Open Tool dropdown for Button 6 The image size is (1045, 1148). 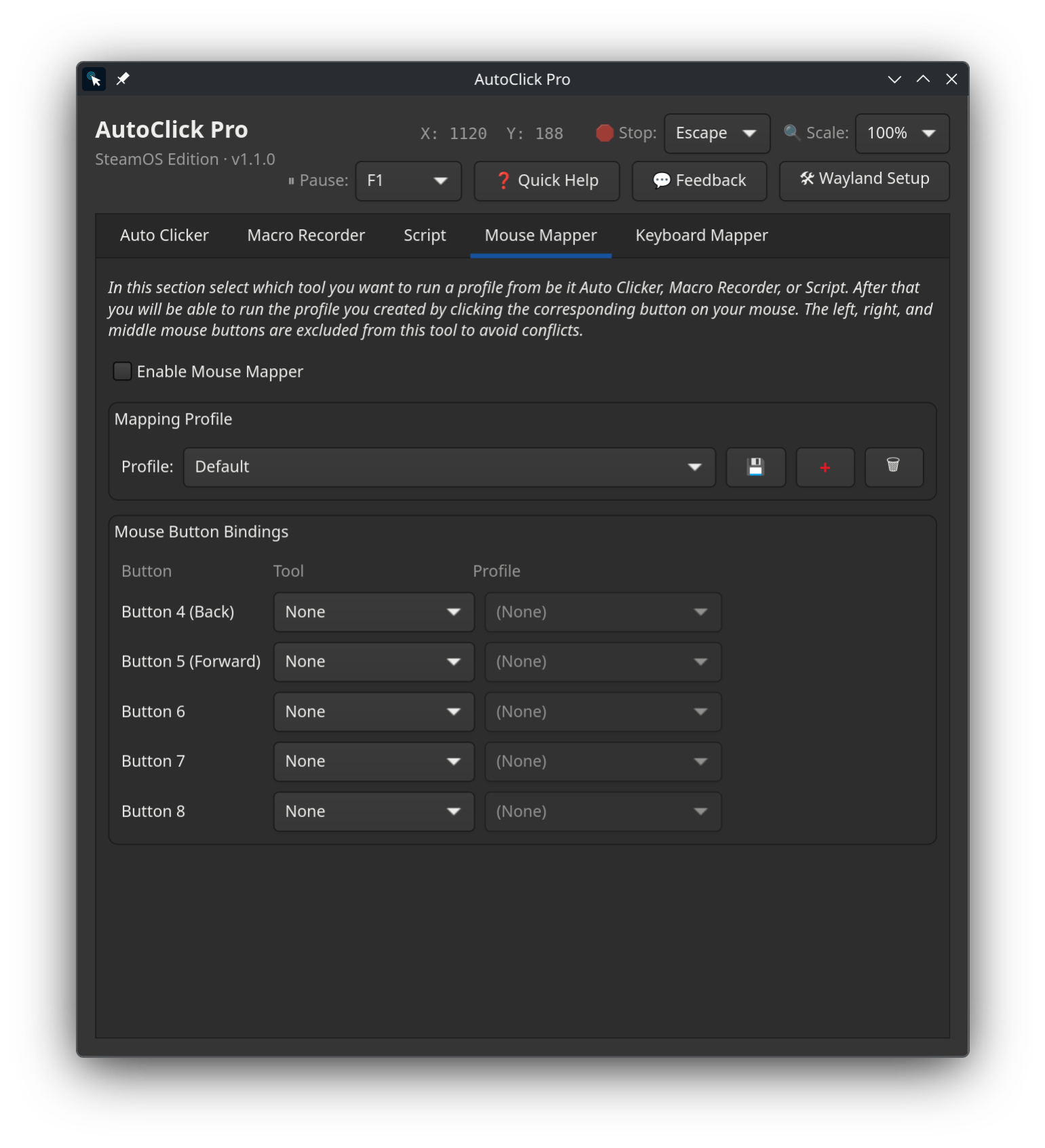coord(374,711)
